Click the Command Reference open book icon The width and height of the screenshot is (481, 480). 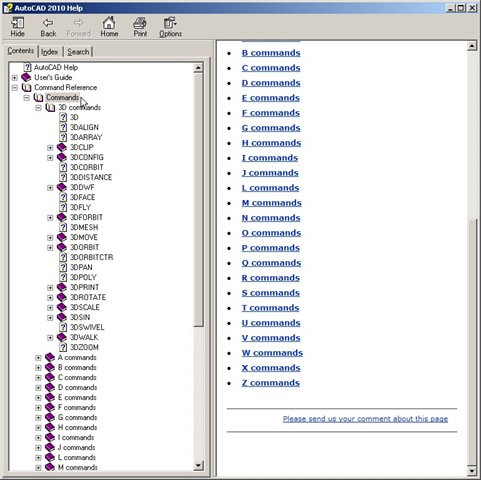(26, 87)
